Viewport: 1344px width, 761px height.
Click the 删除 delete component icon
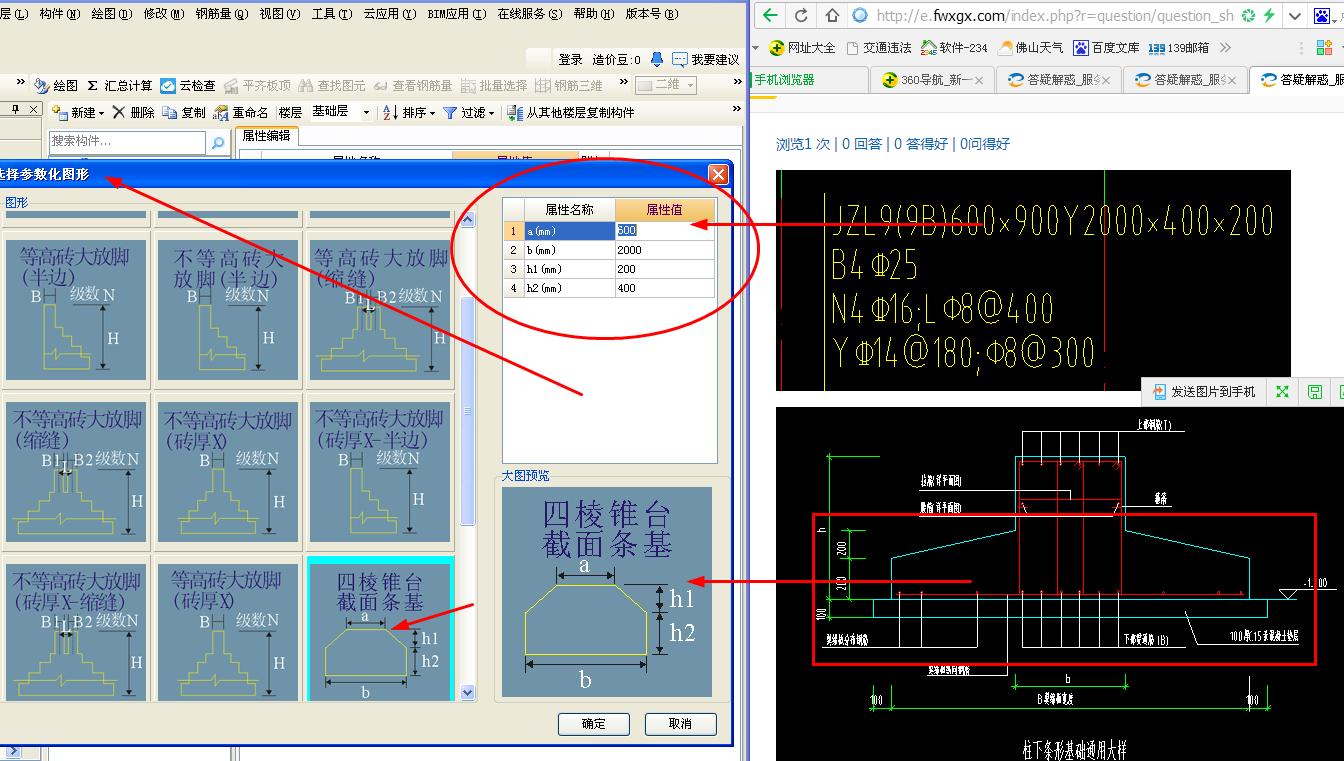[x=119, y=113]
